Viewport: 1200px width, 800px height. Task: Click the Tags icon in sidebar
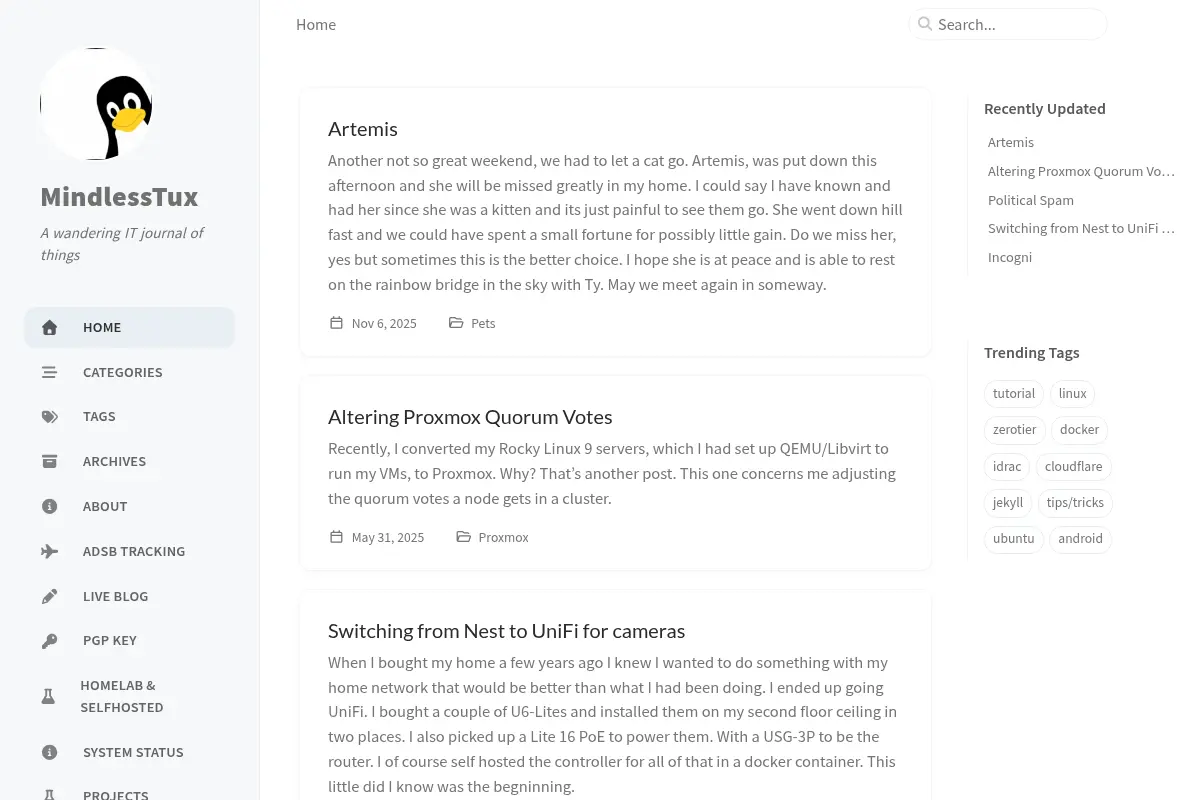coord(49,417)
